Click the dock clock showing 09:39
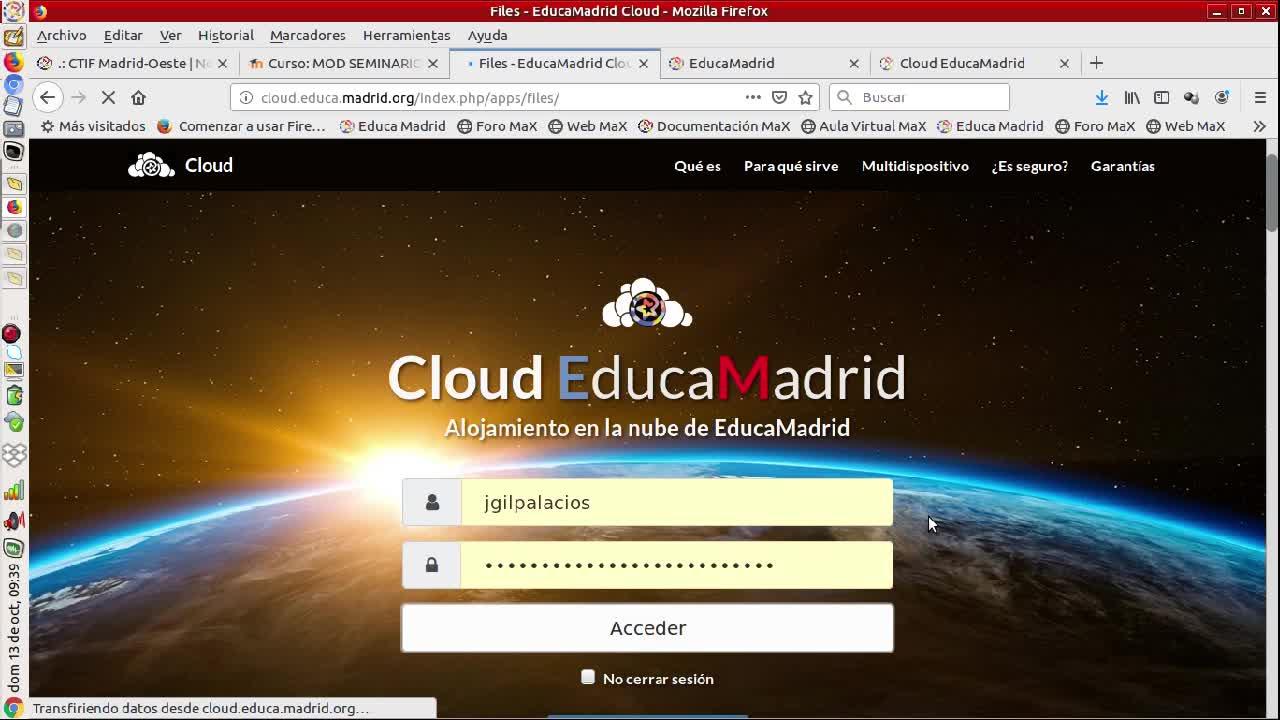Image resolution: width=1280 pixels, height=720 pixels. (x=14, y=628)
